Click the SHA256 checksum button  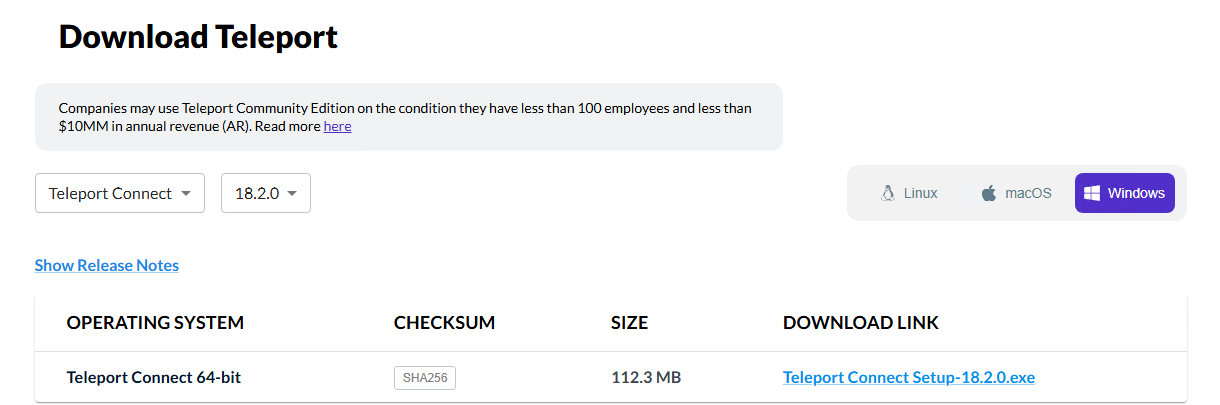coord(425,378)
